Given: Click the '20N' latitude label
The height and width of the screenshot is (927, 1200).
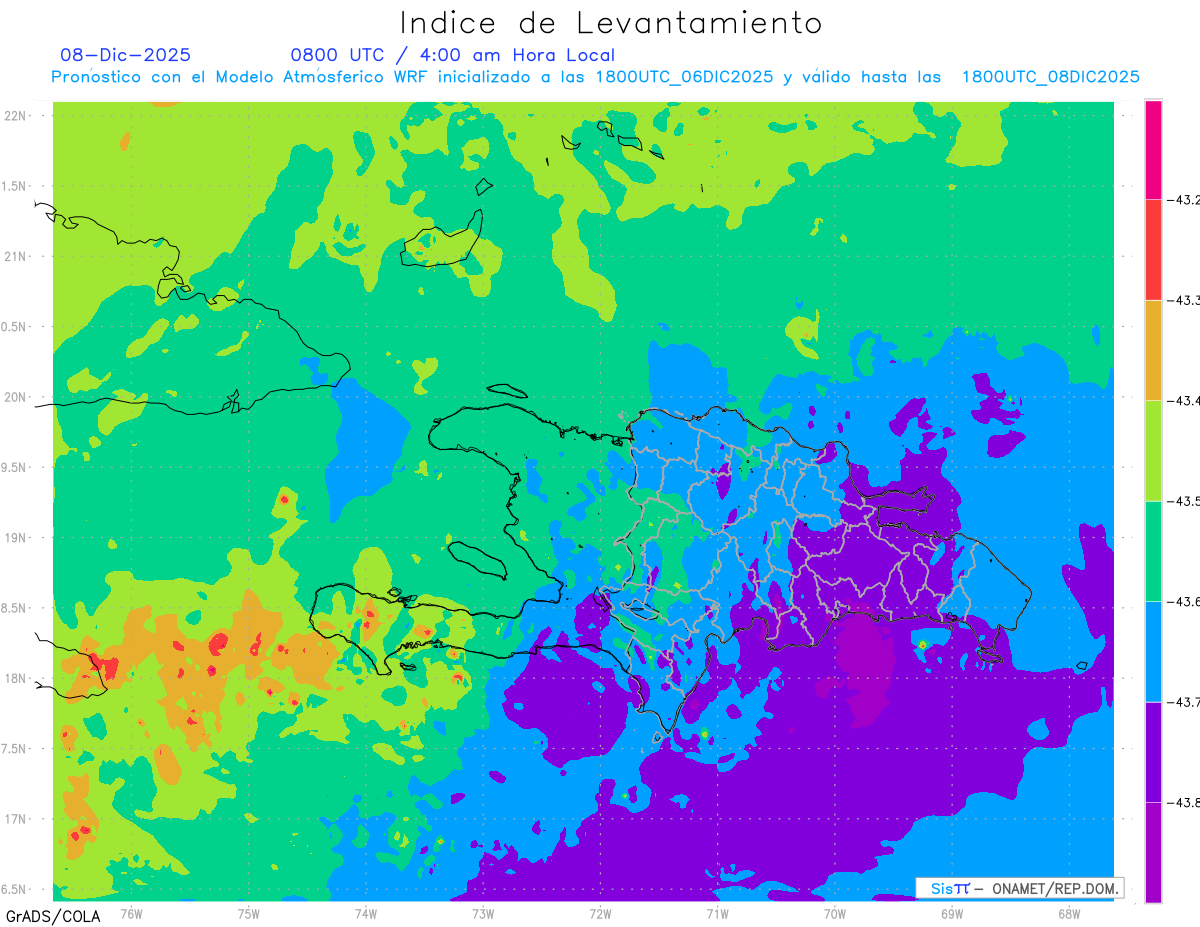Looking at the screenshot, I should click(x=17, y=397).
